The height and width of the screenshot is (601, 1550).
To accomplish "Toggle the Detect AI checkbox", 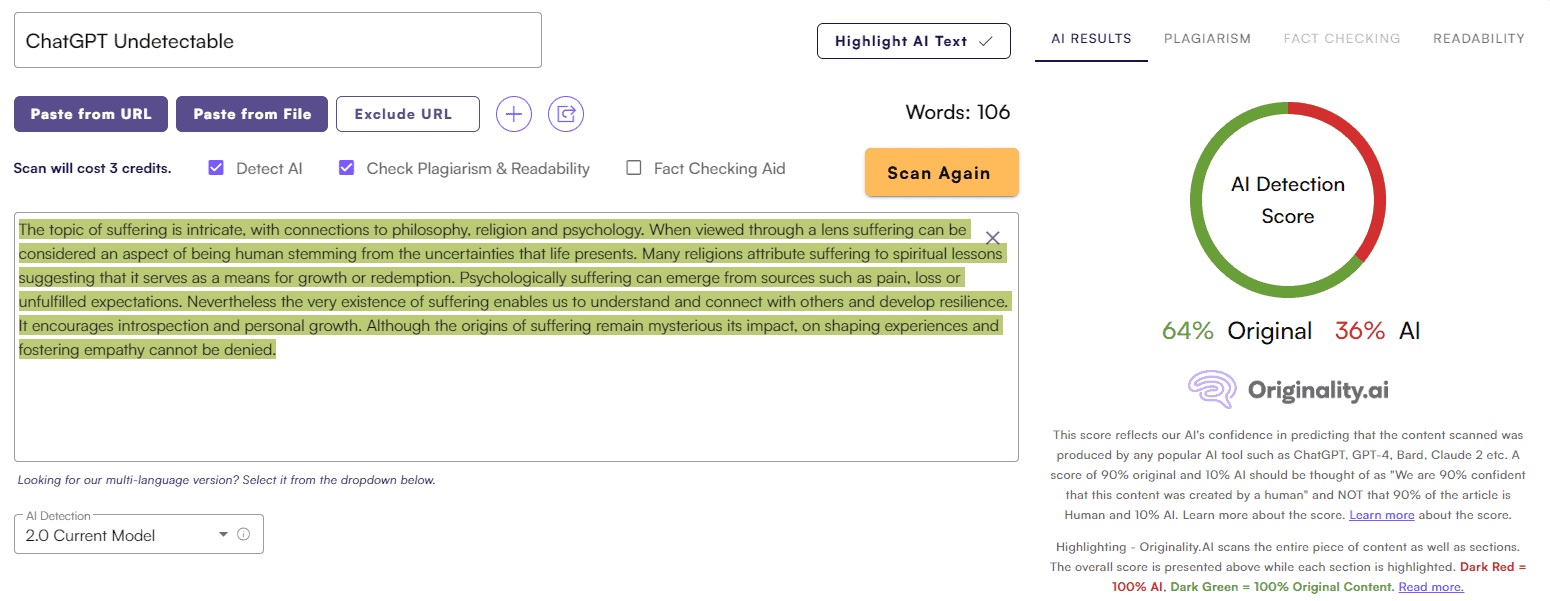I will coord(216,168).
